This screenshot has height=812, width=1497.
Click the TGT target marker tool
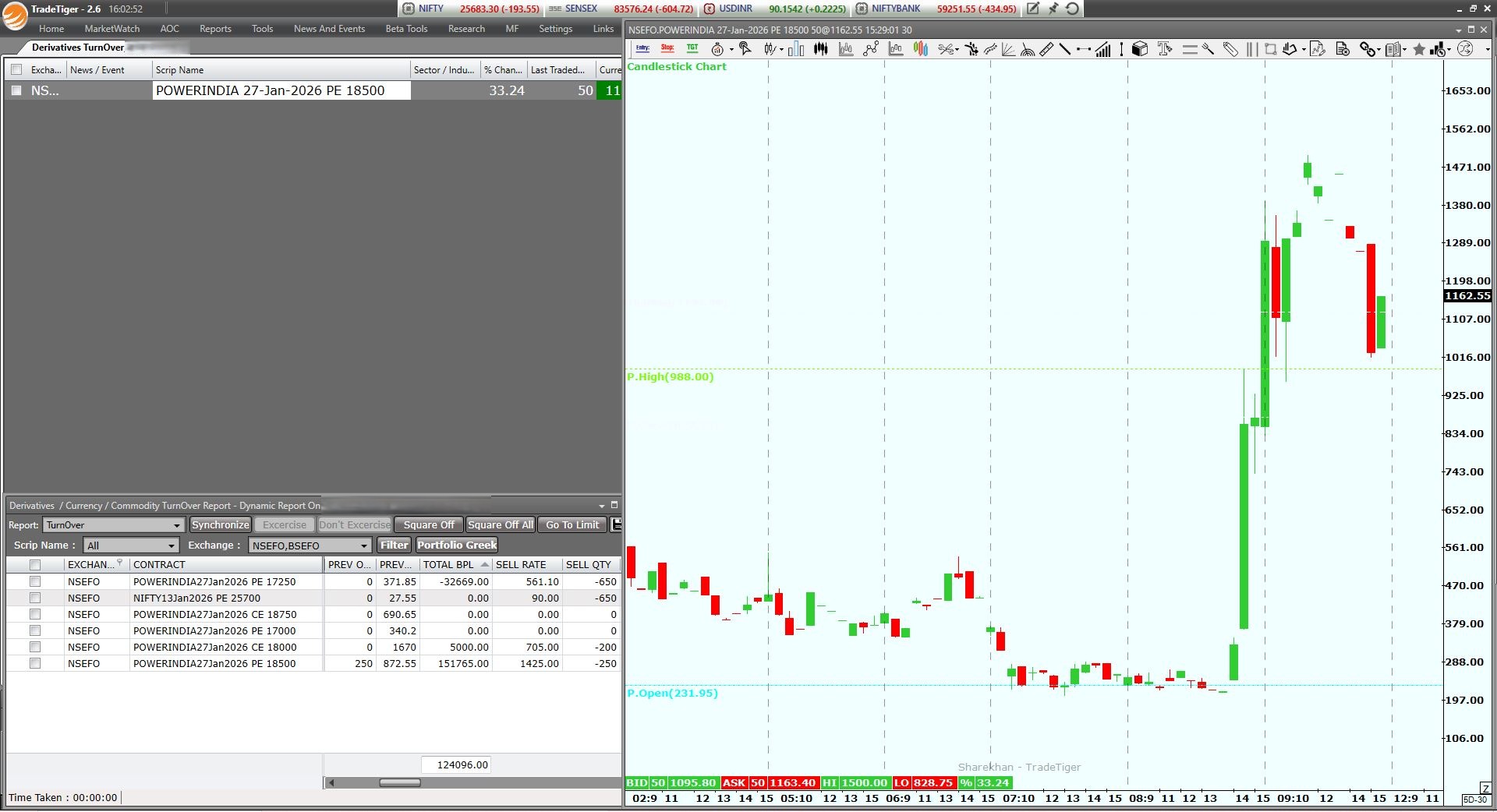[692, 48]
